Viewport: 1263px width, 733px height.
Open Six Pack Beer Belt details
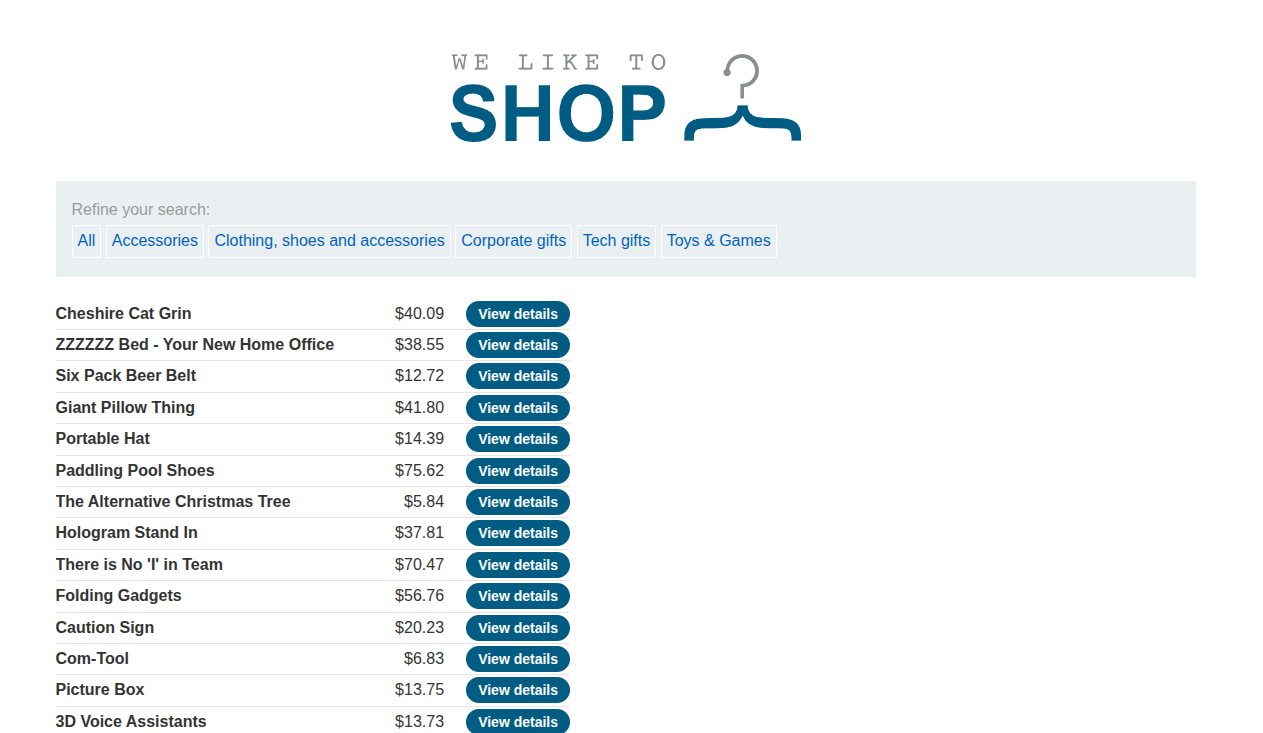pyautogui.click(x=518, y=376)
